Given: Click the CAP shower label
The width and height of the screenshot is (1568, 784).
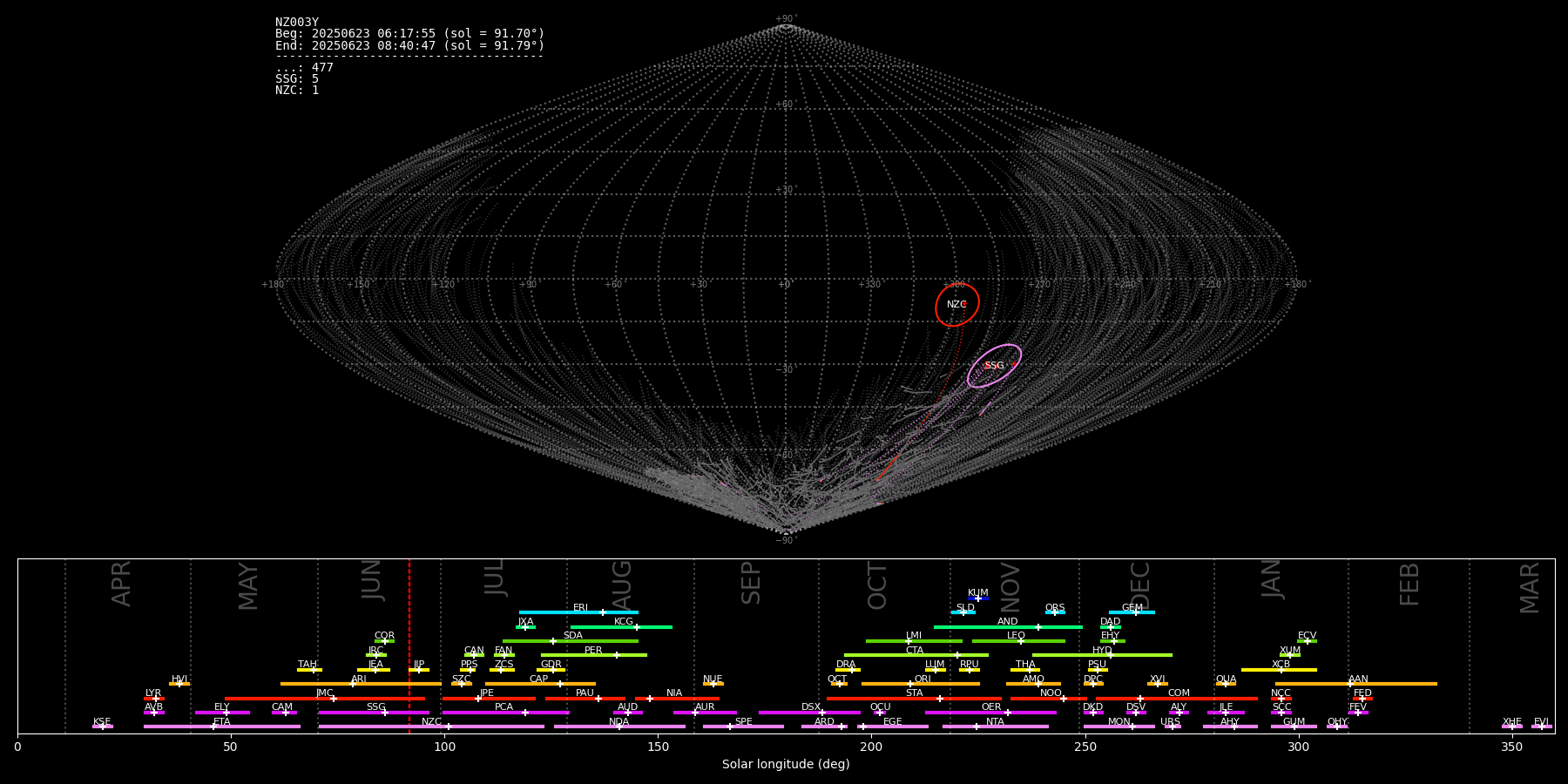Looking at the screenshot, I should pyautogui.click(x=539, y=679).
